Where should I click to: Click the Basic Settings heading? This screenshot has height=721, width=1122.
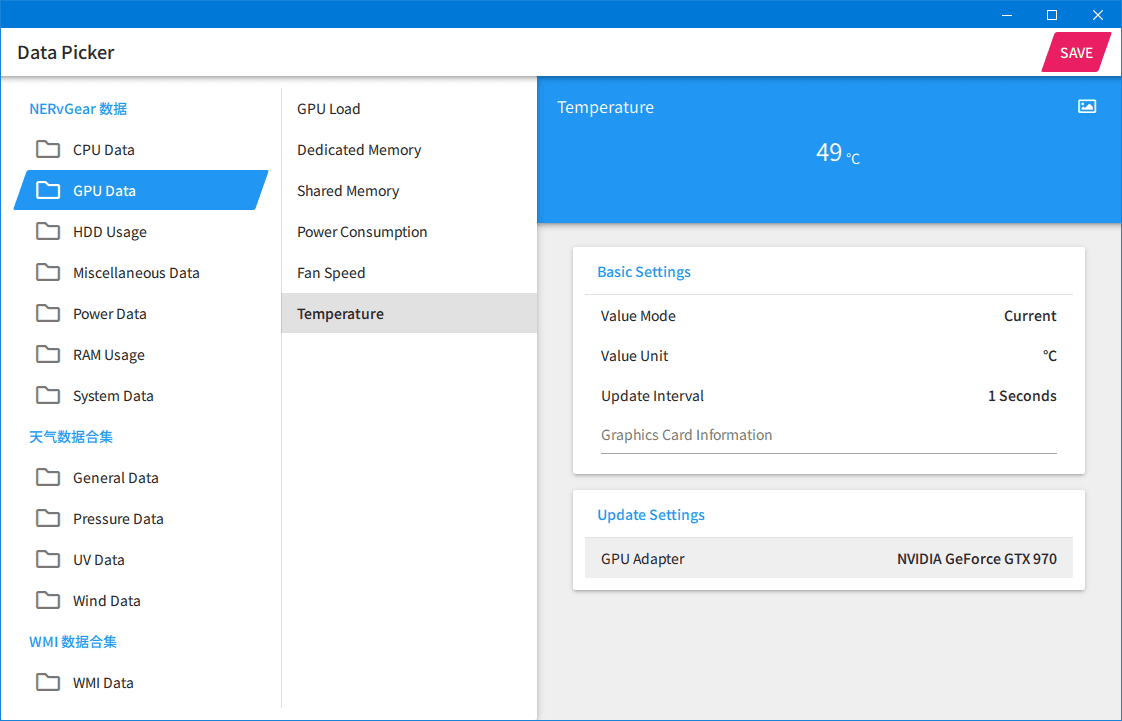[x=644, y=272]
